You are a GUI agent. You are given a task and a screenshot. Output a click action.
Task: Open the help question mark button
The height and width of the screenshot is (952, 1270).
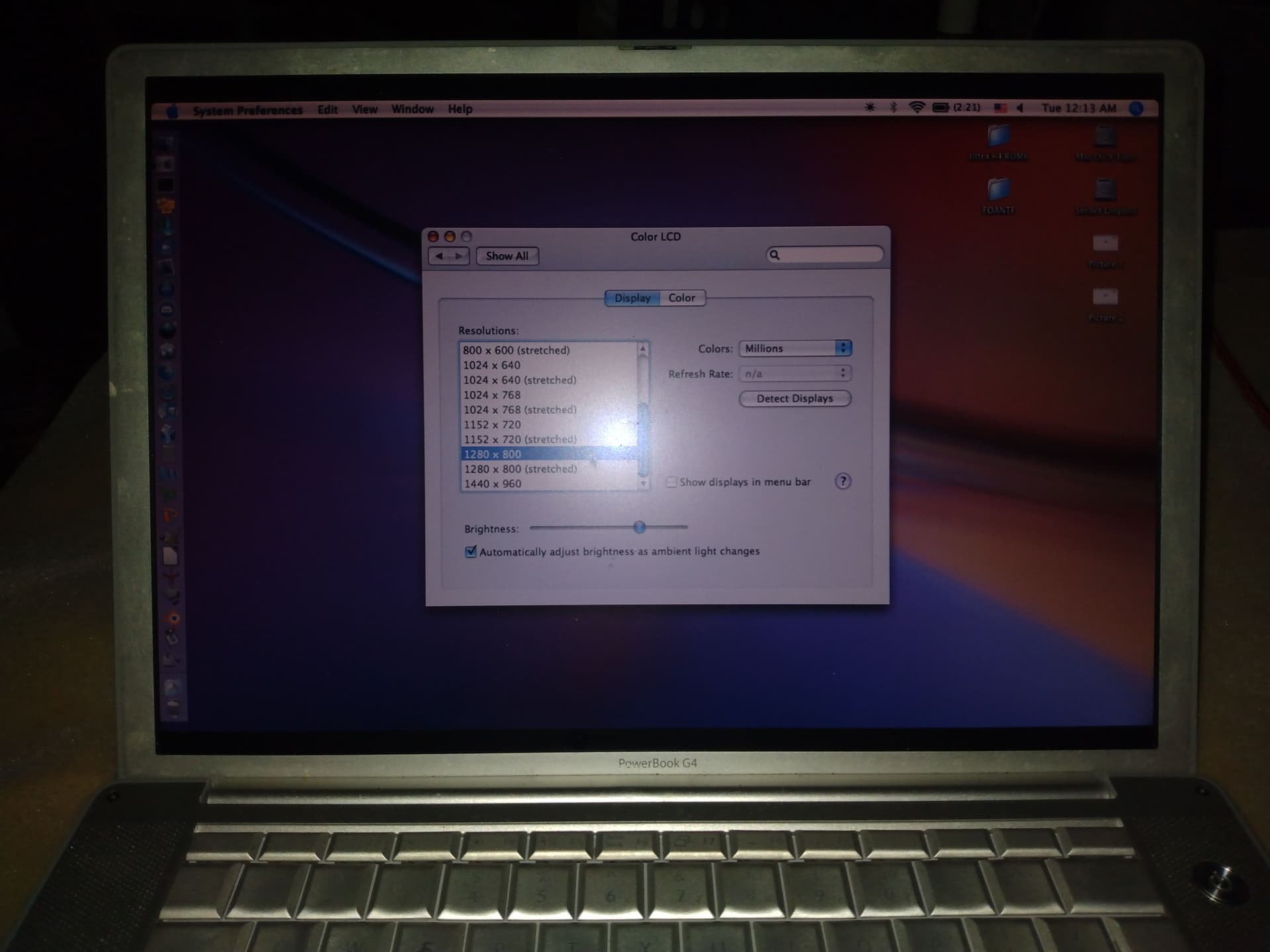843,481
